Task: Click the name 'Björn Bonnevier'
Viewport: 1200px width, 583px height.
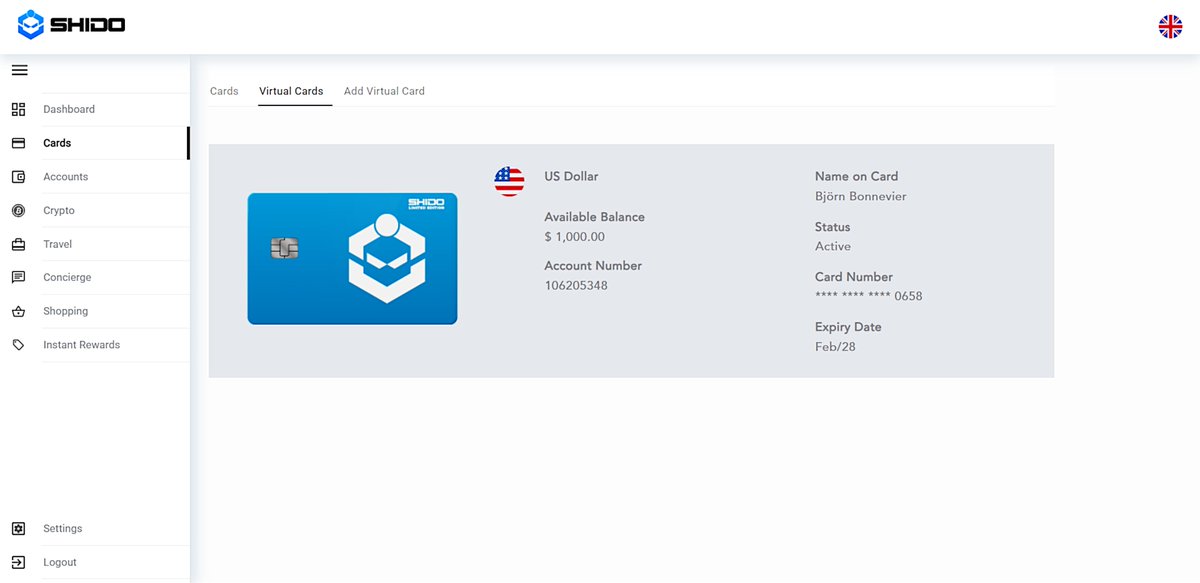Action: tap(861, 196)
